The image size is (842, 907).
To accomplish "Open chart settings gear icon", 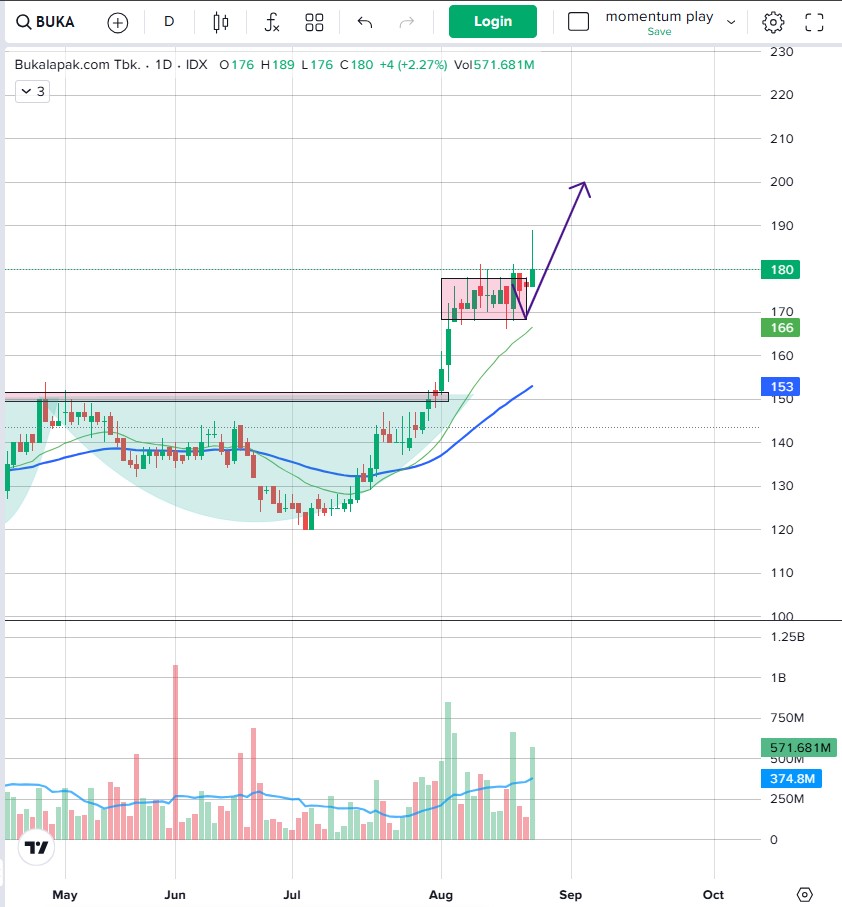I will tap(773, 23).
